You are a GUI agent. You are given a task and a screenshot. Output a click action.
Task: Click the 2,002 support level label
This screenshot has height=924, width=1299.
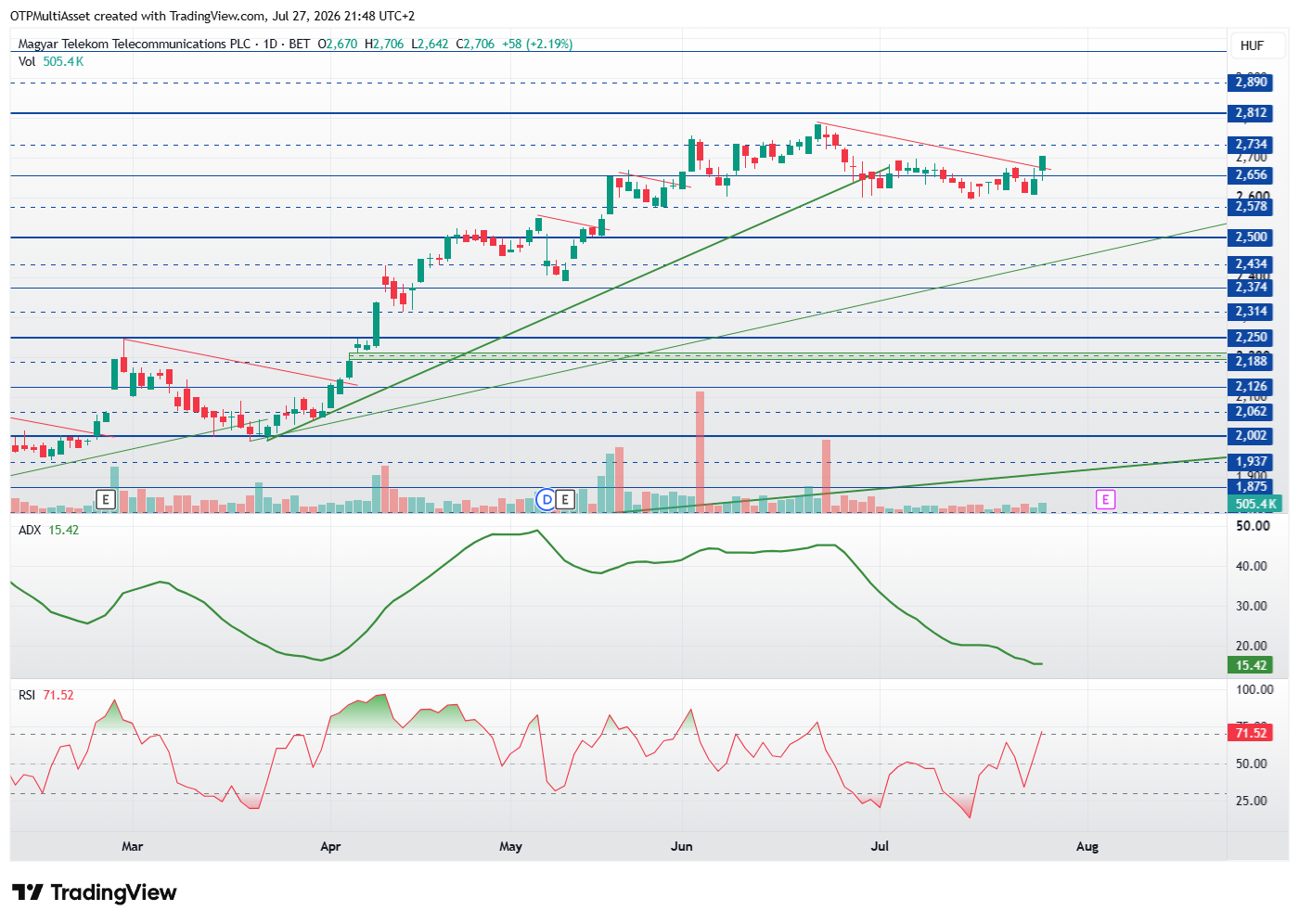point(1250,436)
